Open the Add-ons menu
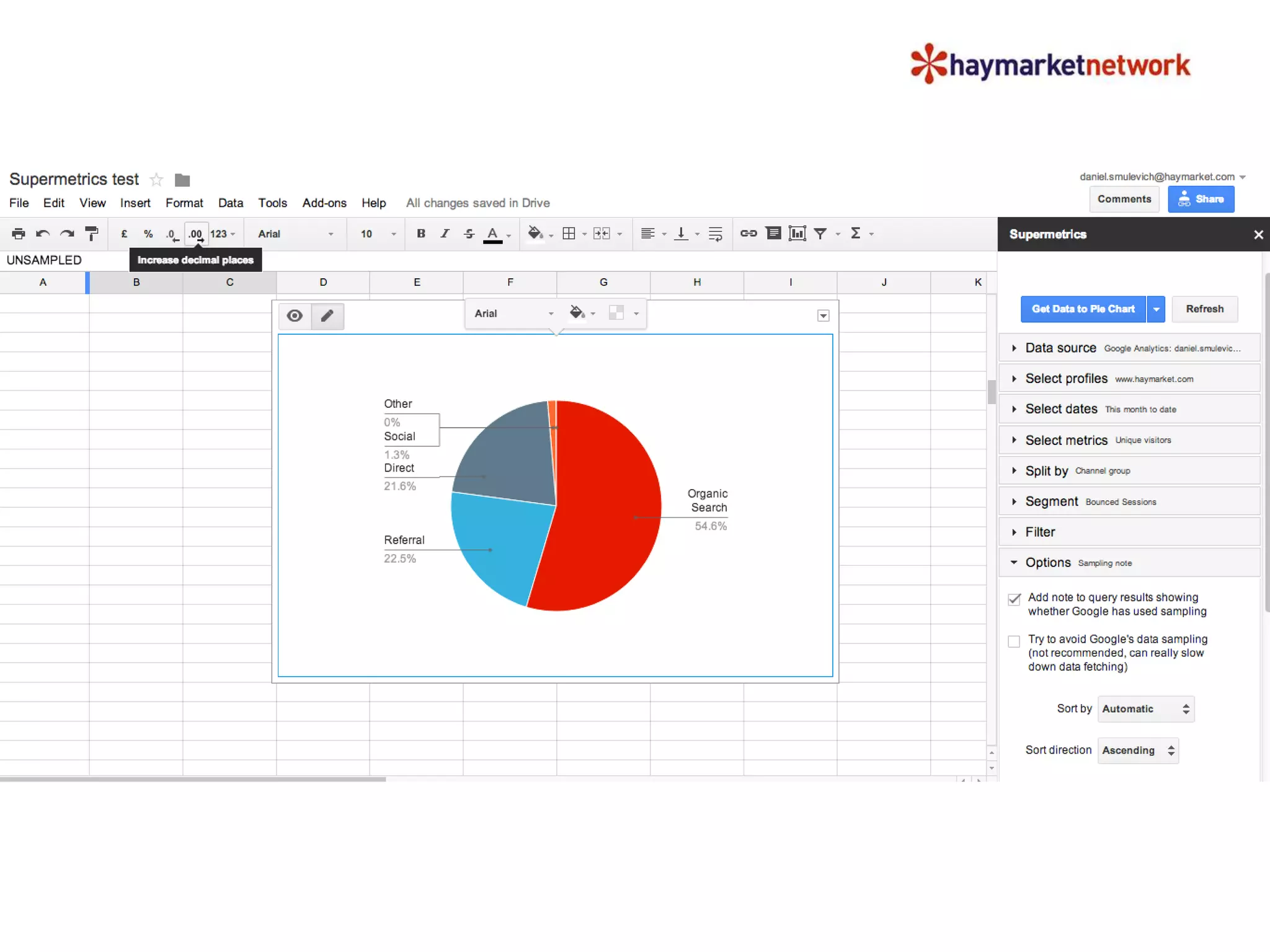1270x952 pixels. pyautogui.click(x=324, y=203)
